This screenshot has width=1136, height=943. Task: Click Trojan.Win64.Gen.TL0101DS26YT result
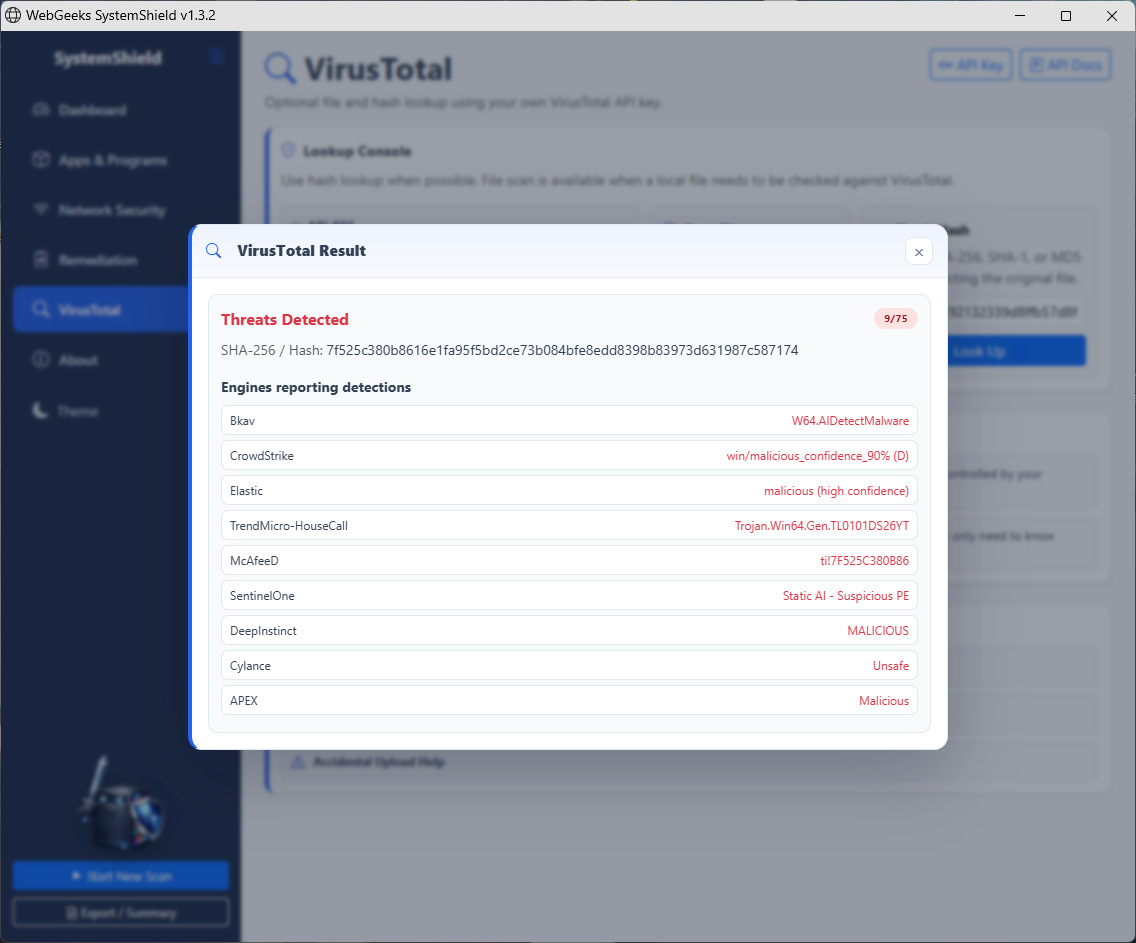[822, 526]
